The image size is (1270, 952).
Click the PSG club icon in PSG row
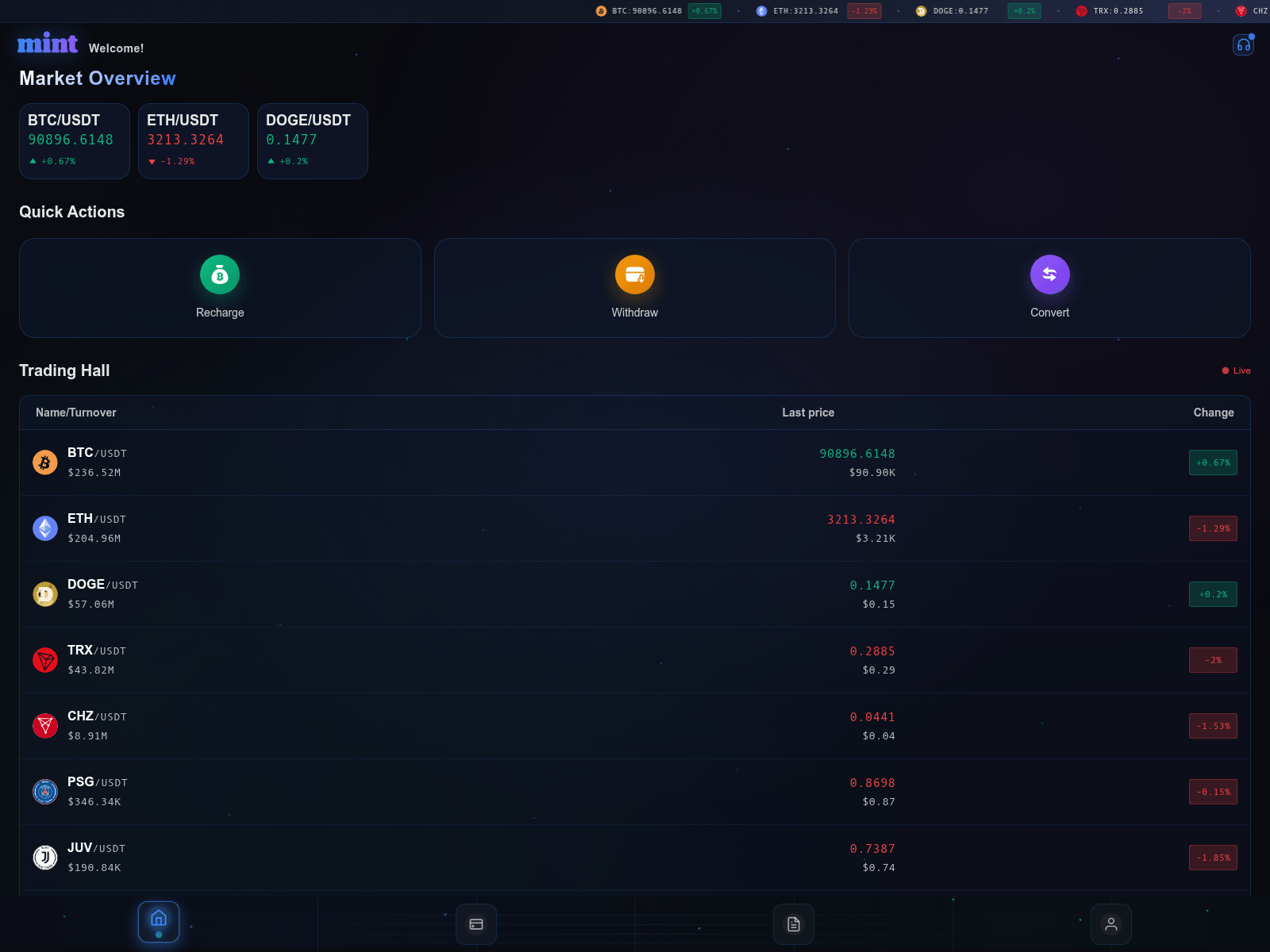[45, 791]
